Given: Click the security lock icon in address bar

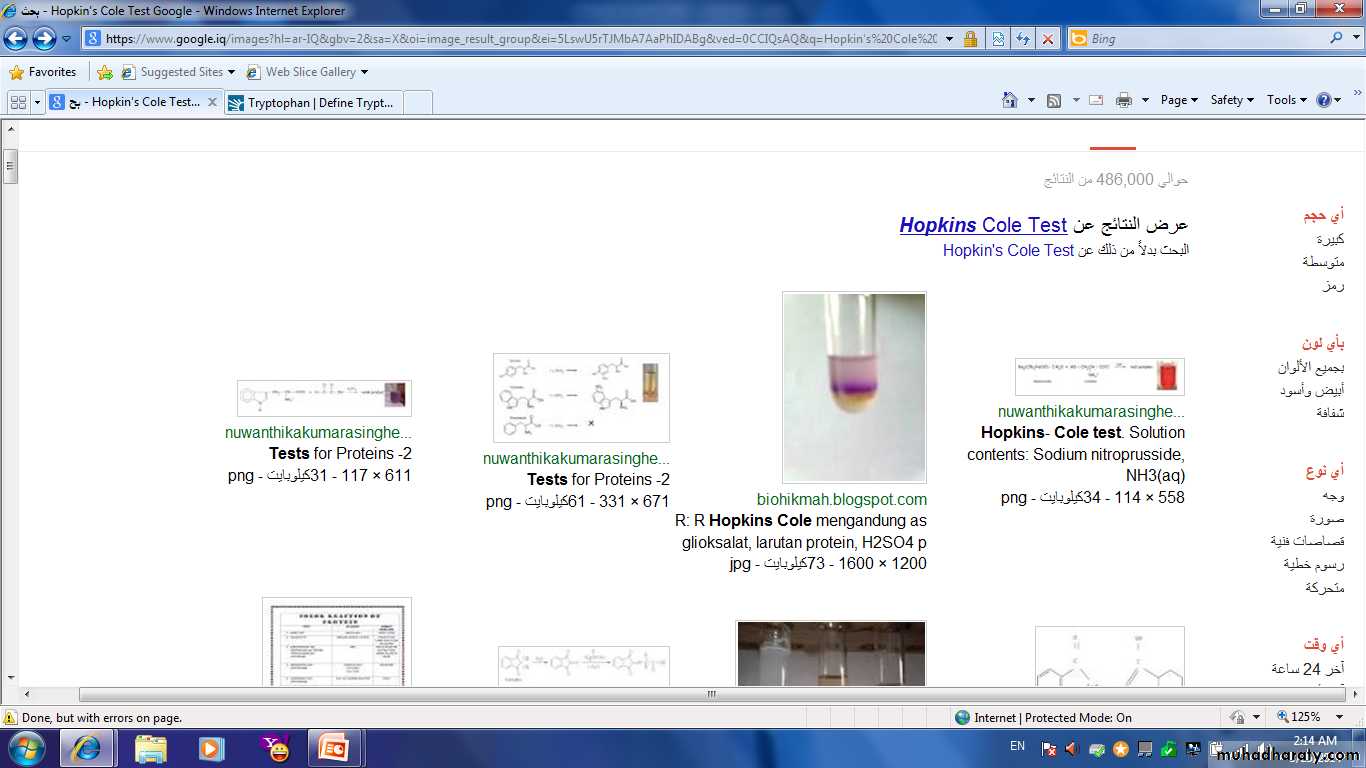Looking at the screenshot, I should [970, 39].
